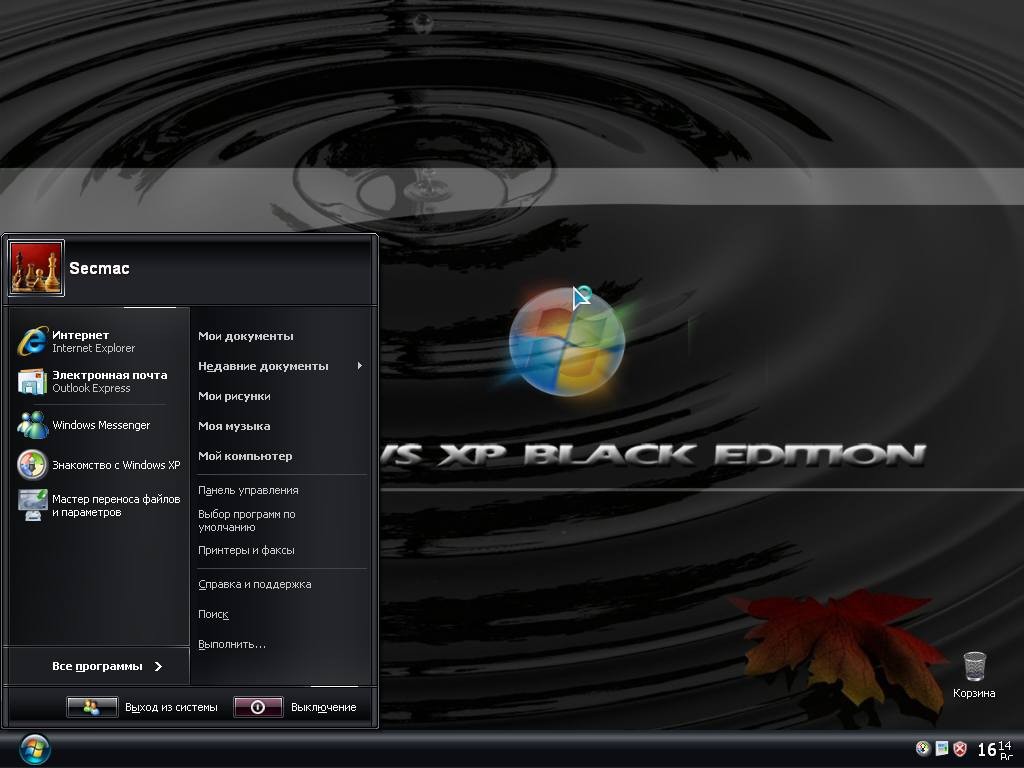This screenshot has height=768, width=1024.
Task: Launch Мастер переноса файлов и параметров icon
Action: pyautogui.click(x=33, y=505)
